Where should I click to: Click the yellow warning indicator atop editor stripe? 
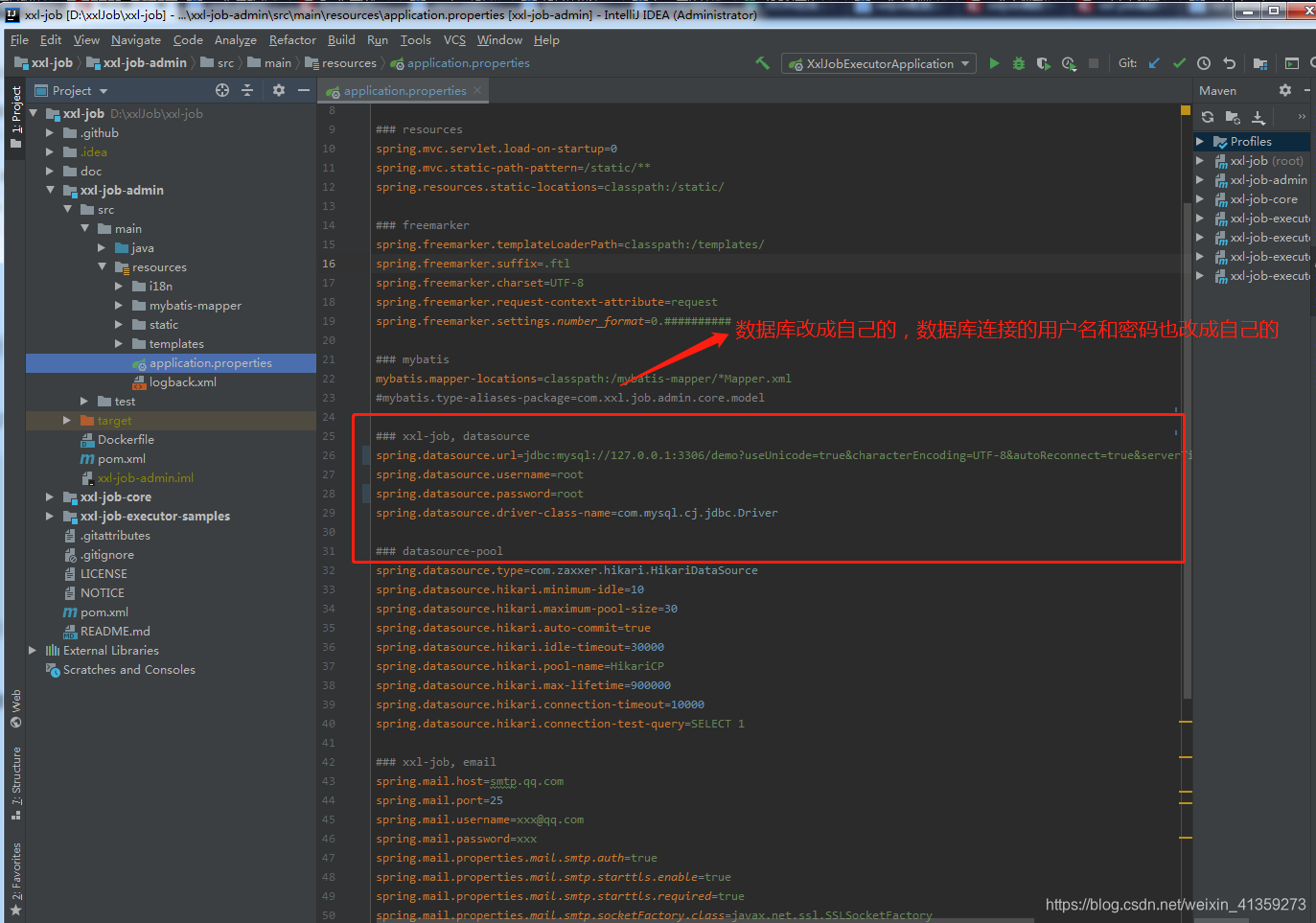[1186, 110]
